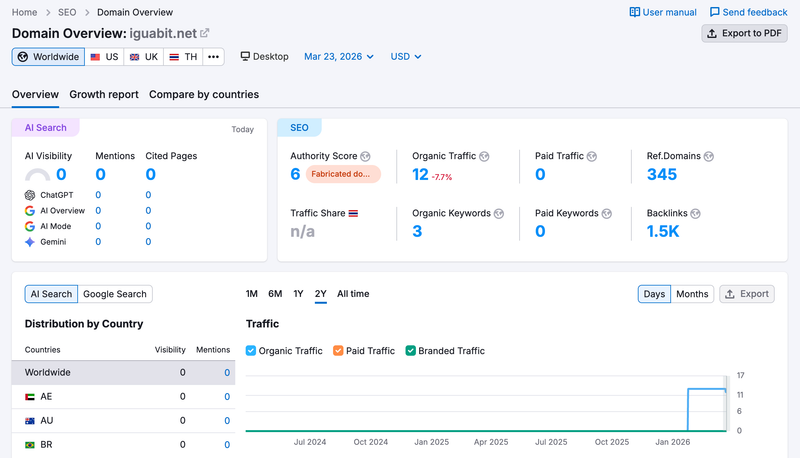800x458 pixels.
Task: Open Organic Traffic value 12
Action: point(420,174)
